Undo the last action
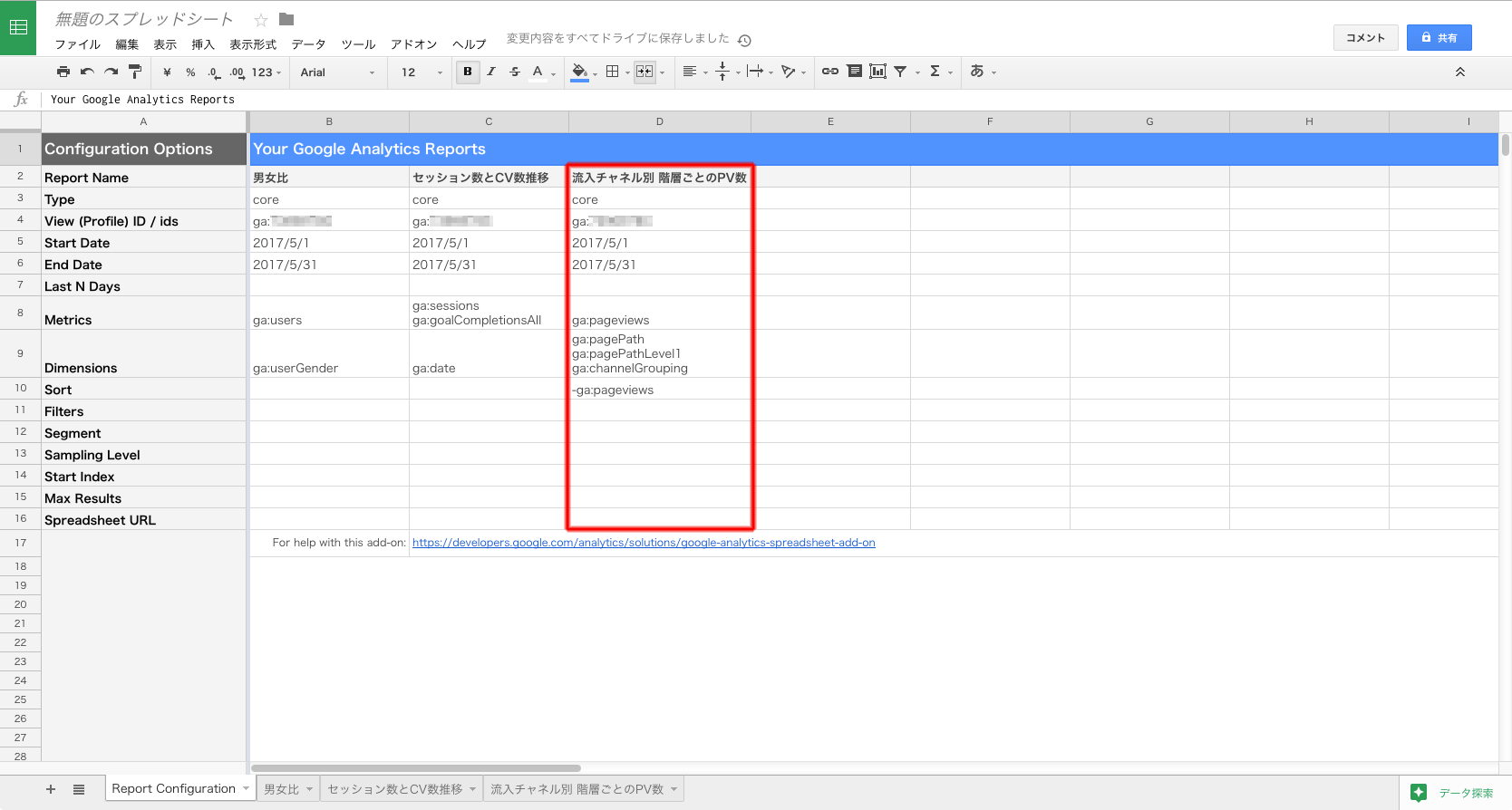Viewport: 1512px width, 810px height. [x=87, y=72]
